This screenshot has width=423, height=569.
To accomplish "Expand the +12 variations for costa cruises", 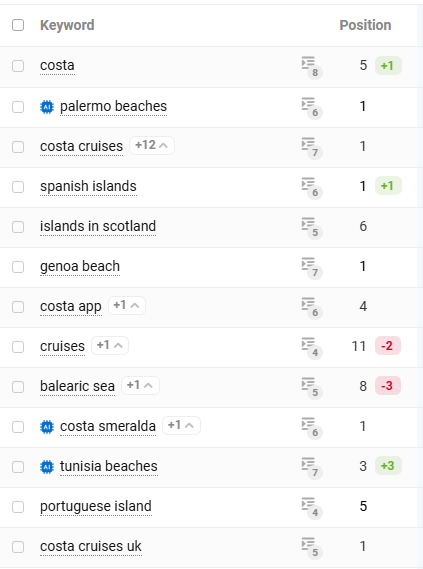I will (152, 146).
